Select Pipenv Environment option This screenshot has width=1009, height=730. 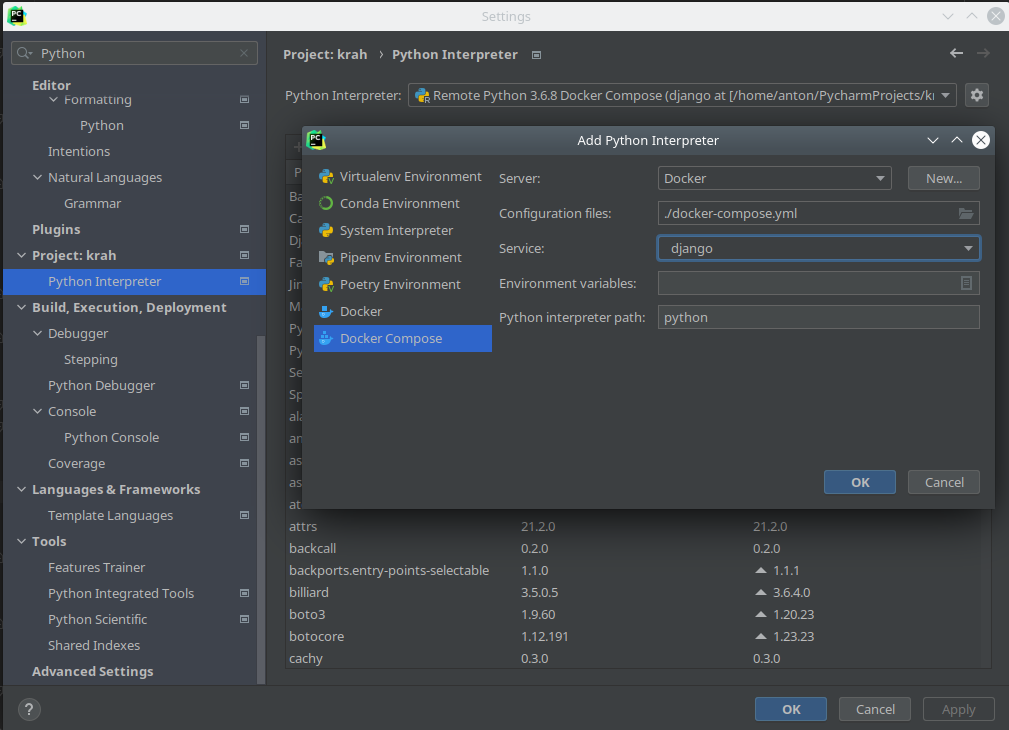pyautogui.click(x=403, y=257)
